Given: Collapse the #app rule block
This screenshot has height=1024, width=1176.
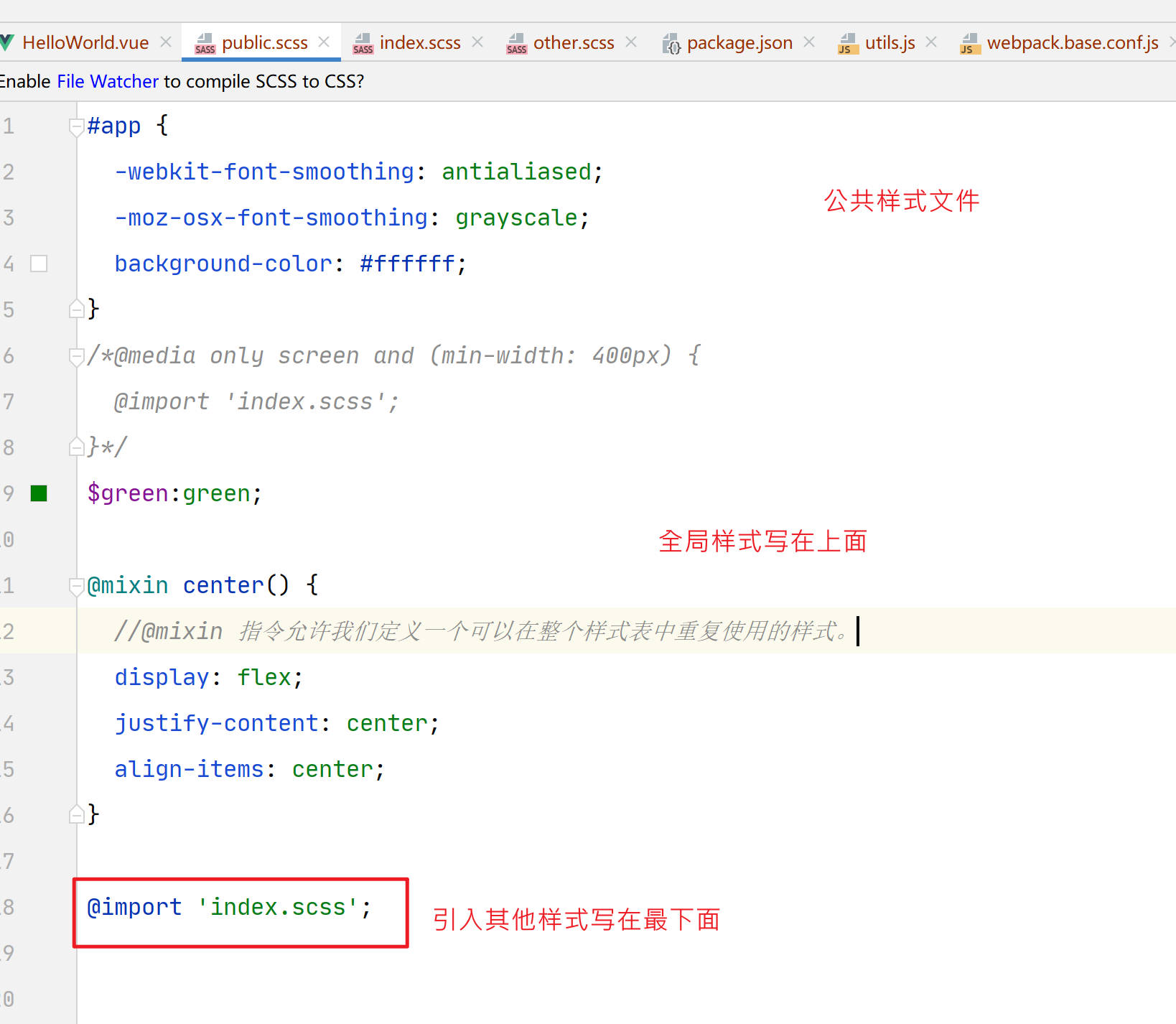Looking at the screenshot, I should point(76,127).
